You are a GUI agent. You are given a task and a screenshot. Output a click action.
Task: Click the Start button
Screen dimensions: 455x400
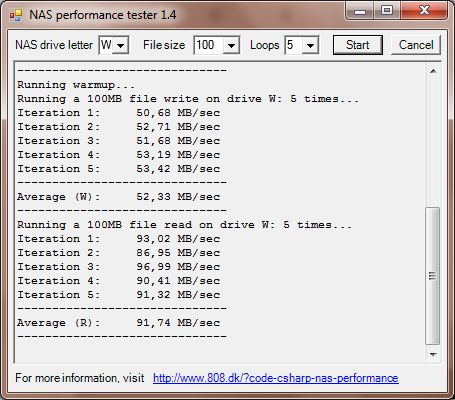[358, 45]
